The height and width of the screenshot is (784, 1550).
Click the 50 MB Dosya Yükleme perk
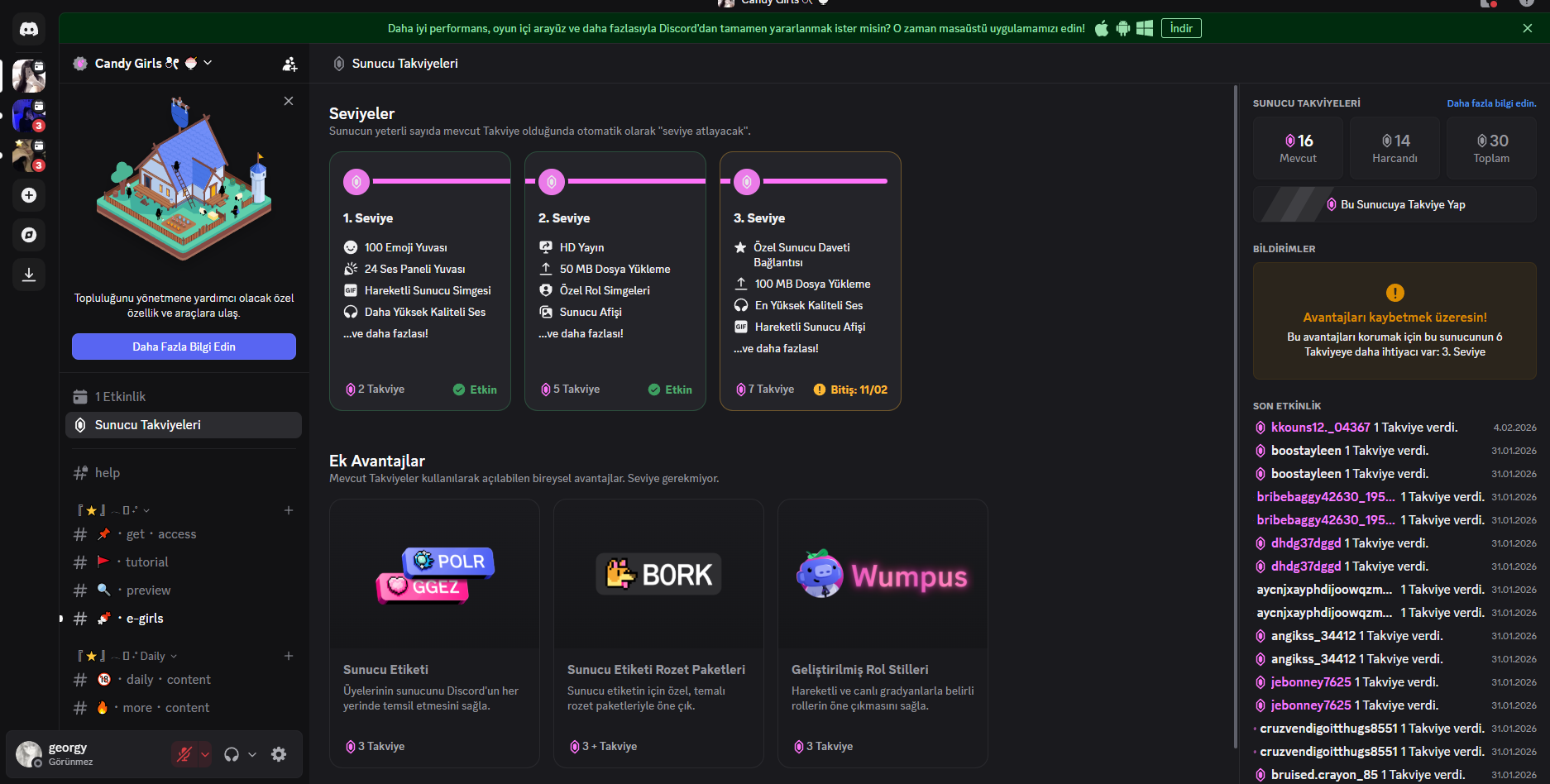pos(605,269)
